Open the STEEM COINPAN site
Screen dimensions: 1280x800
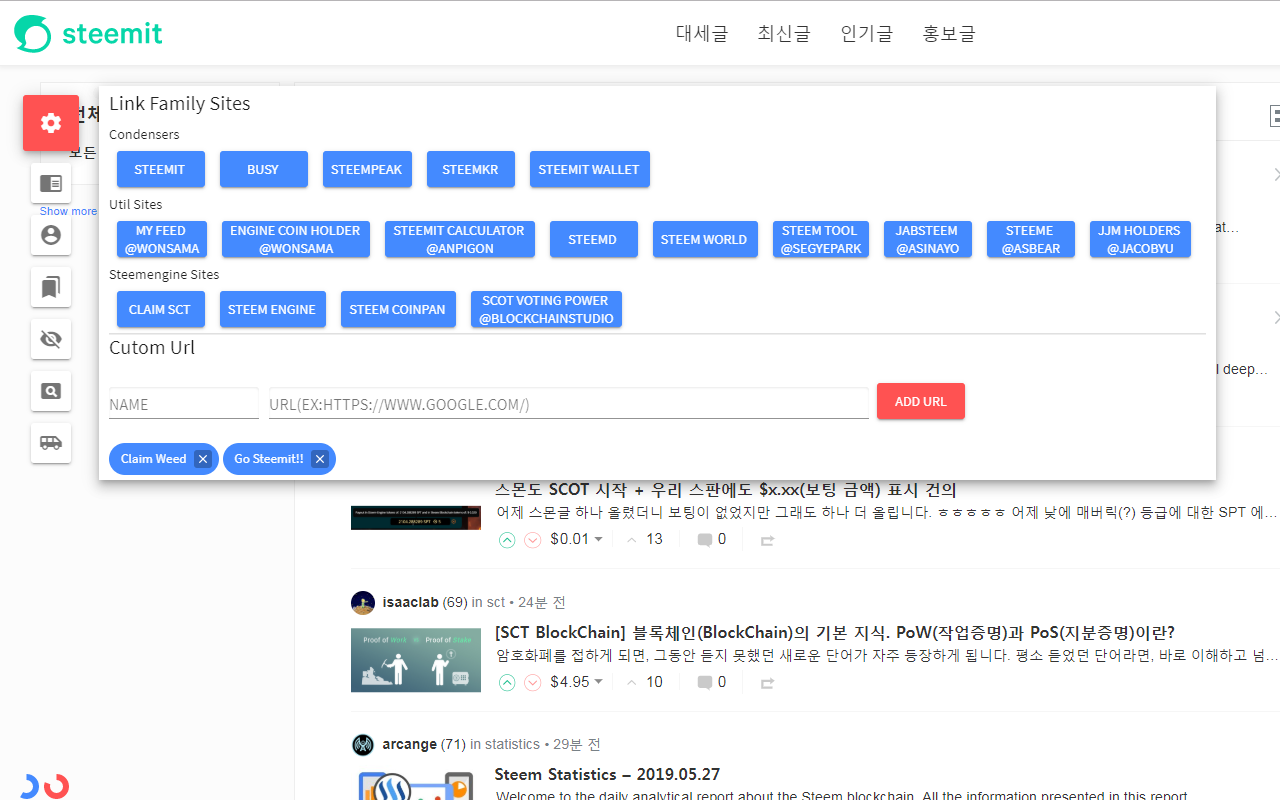tap(398, 309)
